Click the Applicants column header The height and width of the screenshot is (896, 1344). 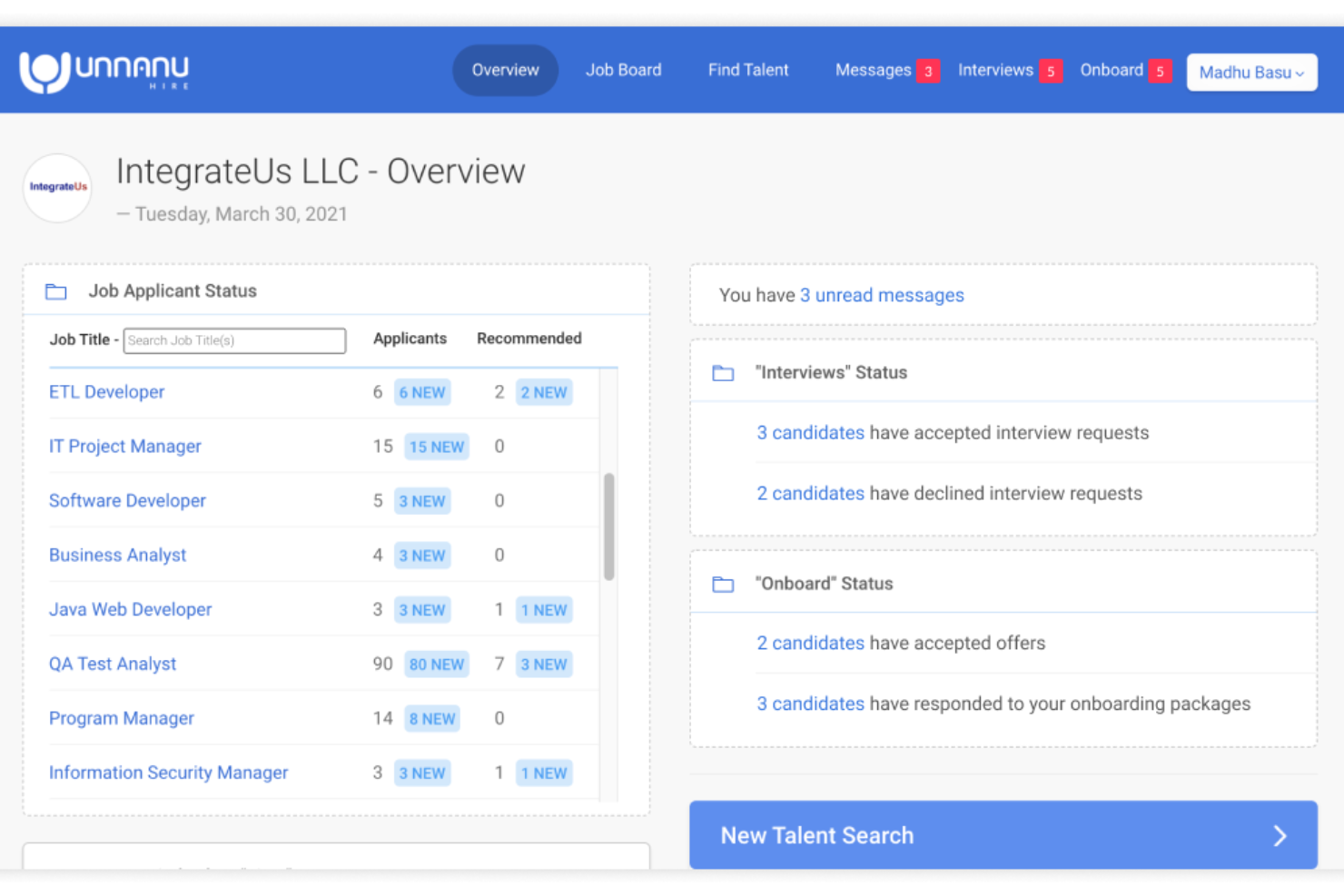(410, 339)
